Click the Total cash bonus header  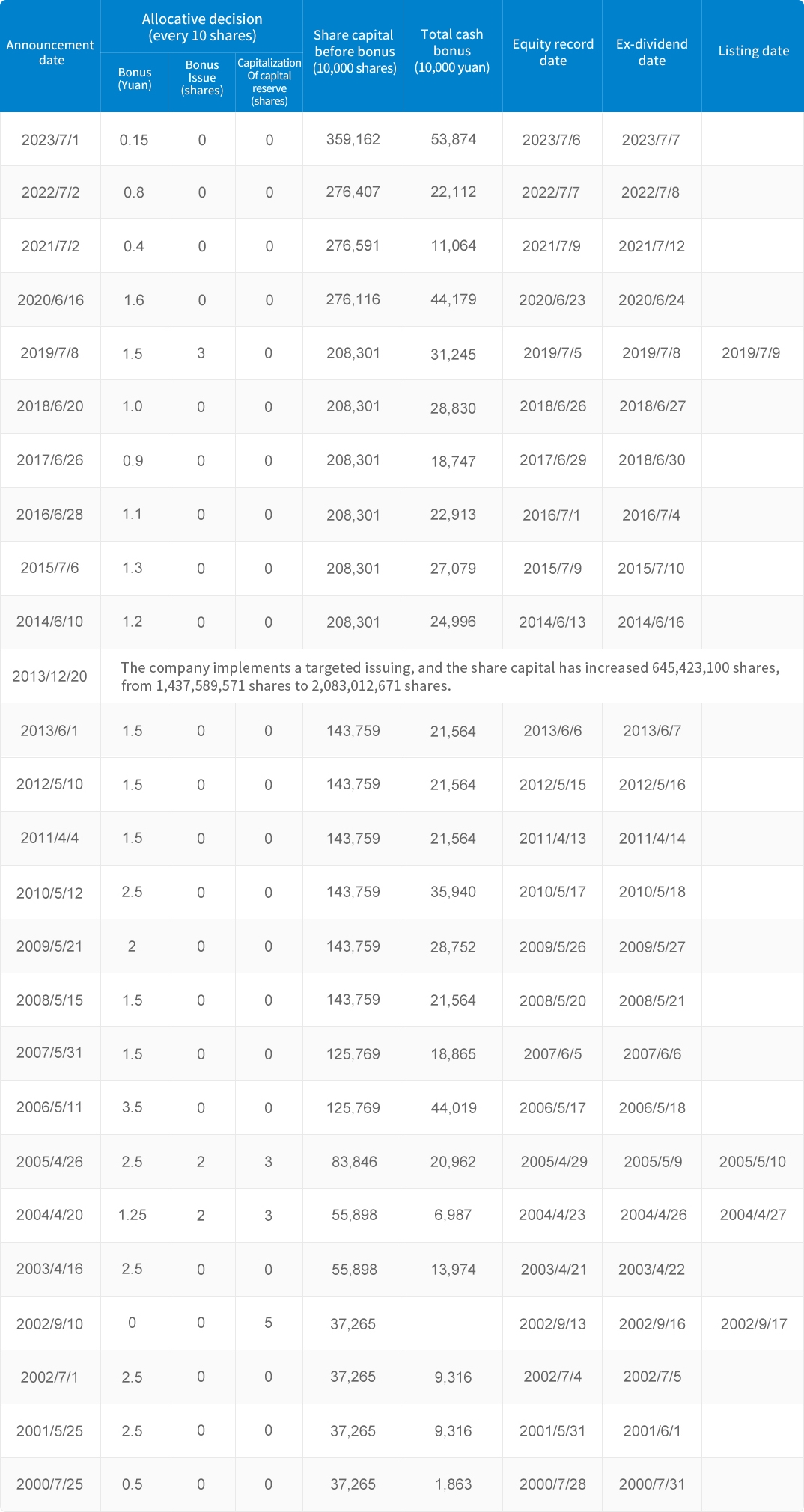click(x=452, y=51)
